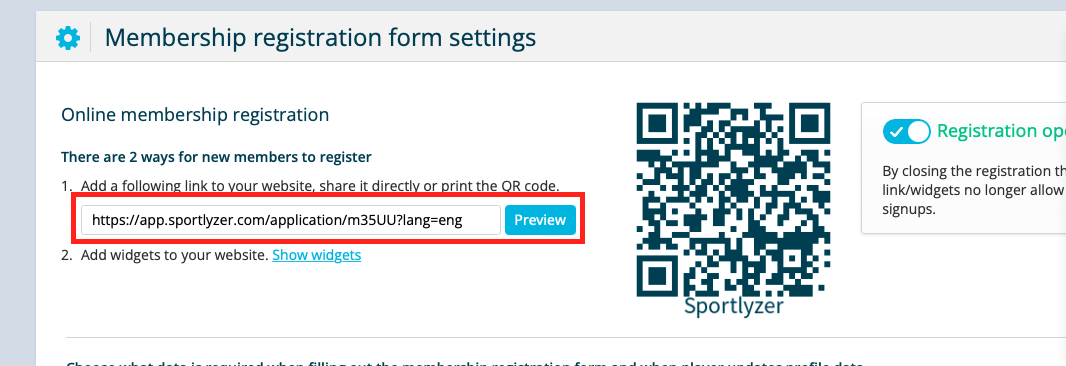Select the registration URL input field
Viewport: 1066px width, 366px height.
(x=291, y=220)
